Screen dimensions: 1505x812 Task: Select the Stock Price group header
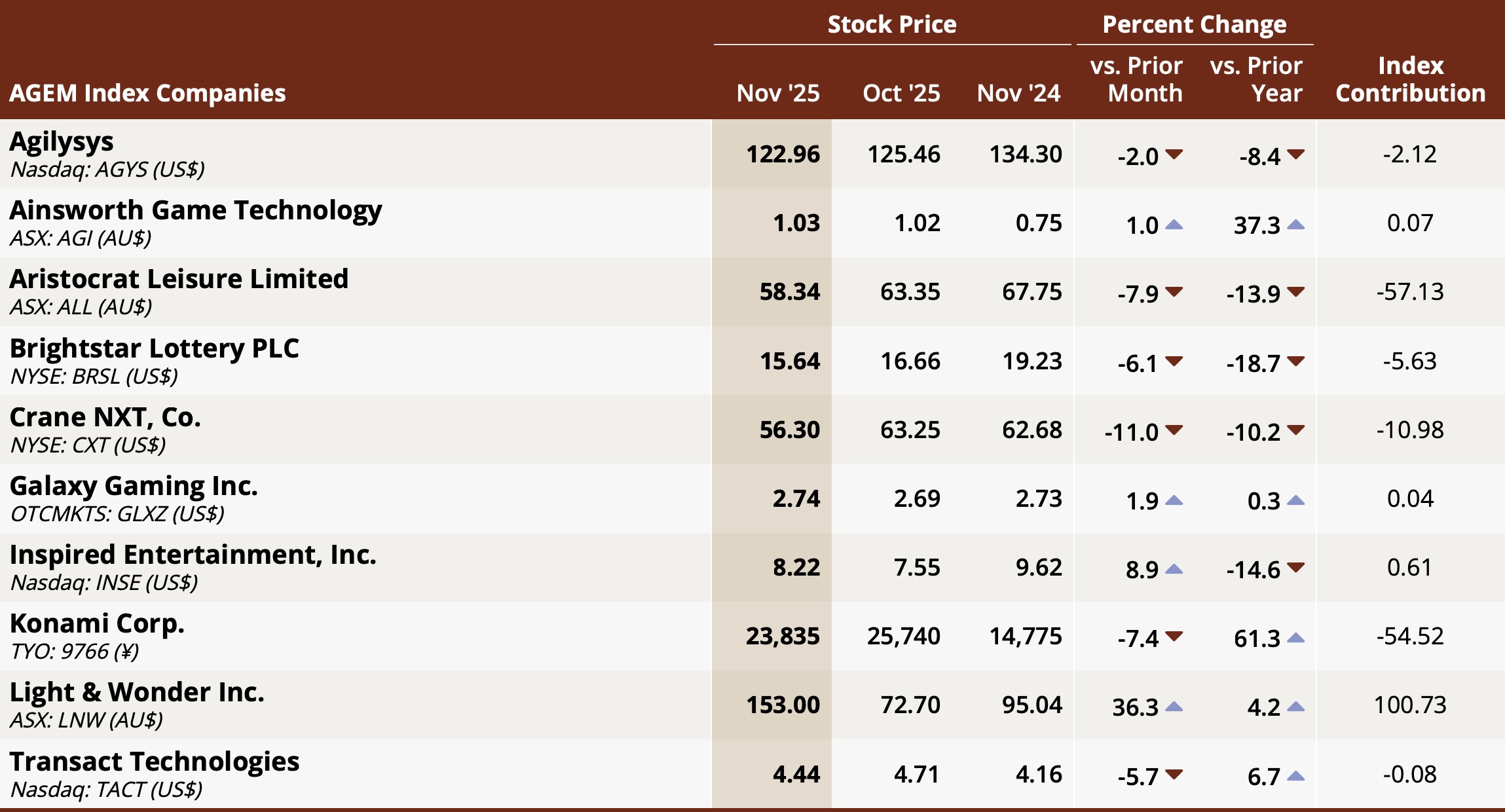click(x=892, y=24)
